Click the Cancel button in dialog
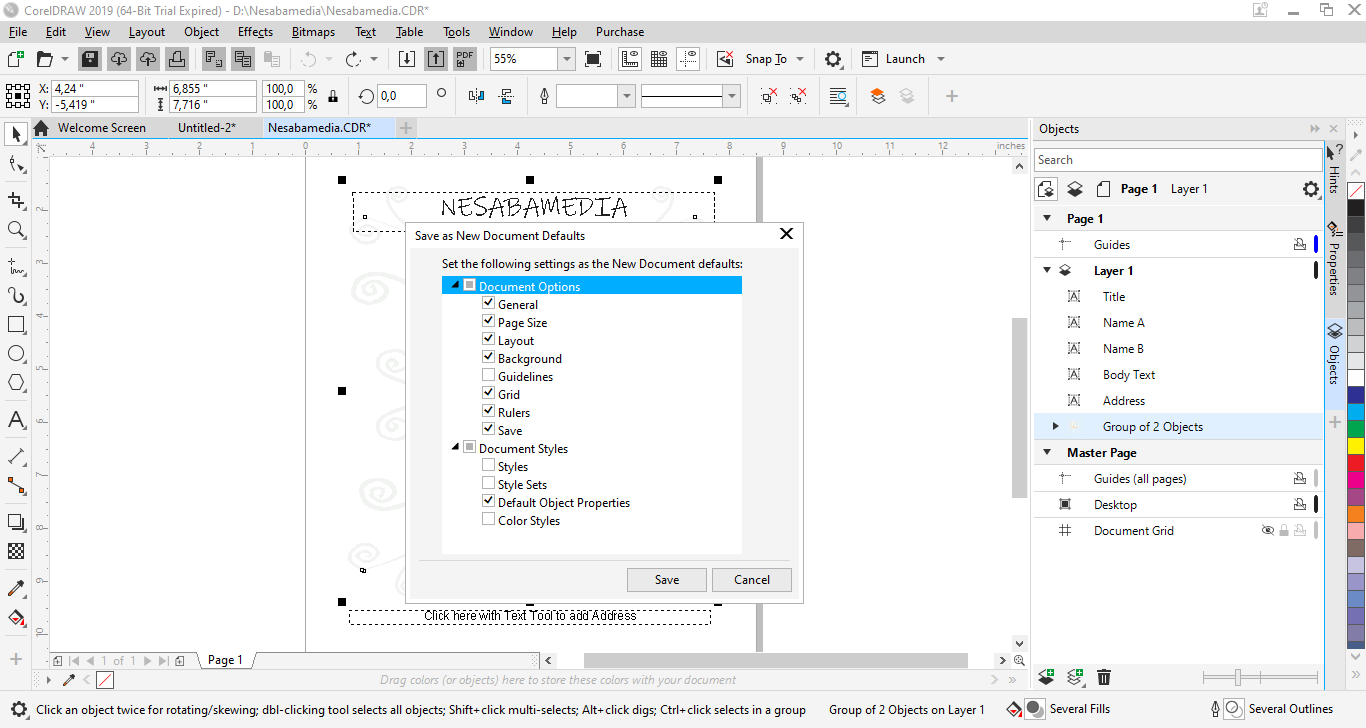Viewport: 1366px width, 728px height. pyautogui.click(x=752, y=580)
